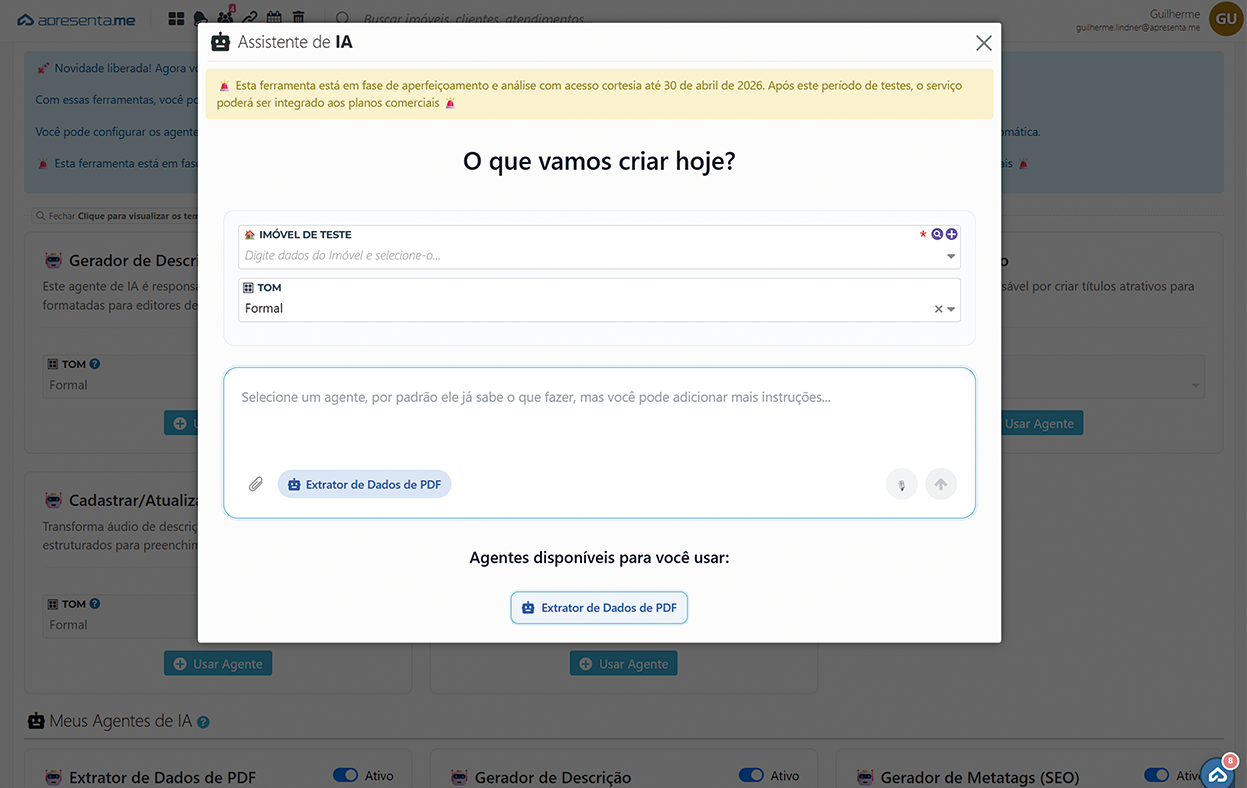Viewport: 1247px width, 788px height.
Task: Open the Tom dropdown arrow in the dialog
Action: click(951, 309)
